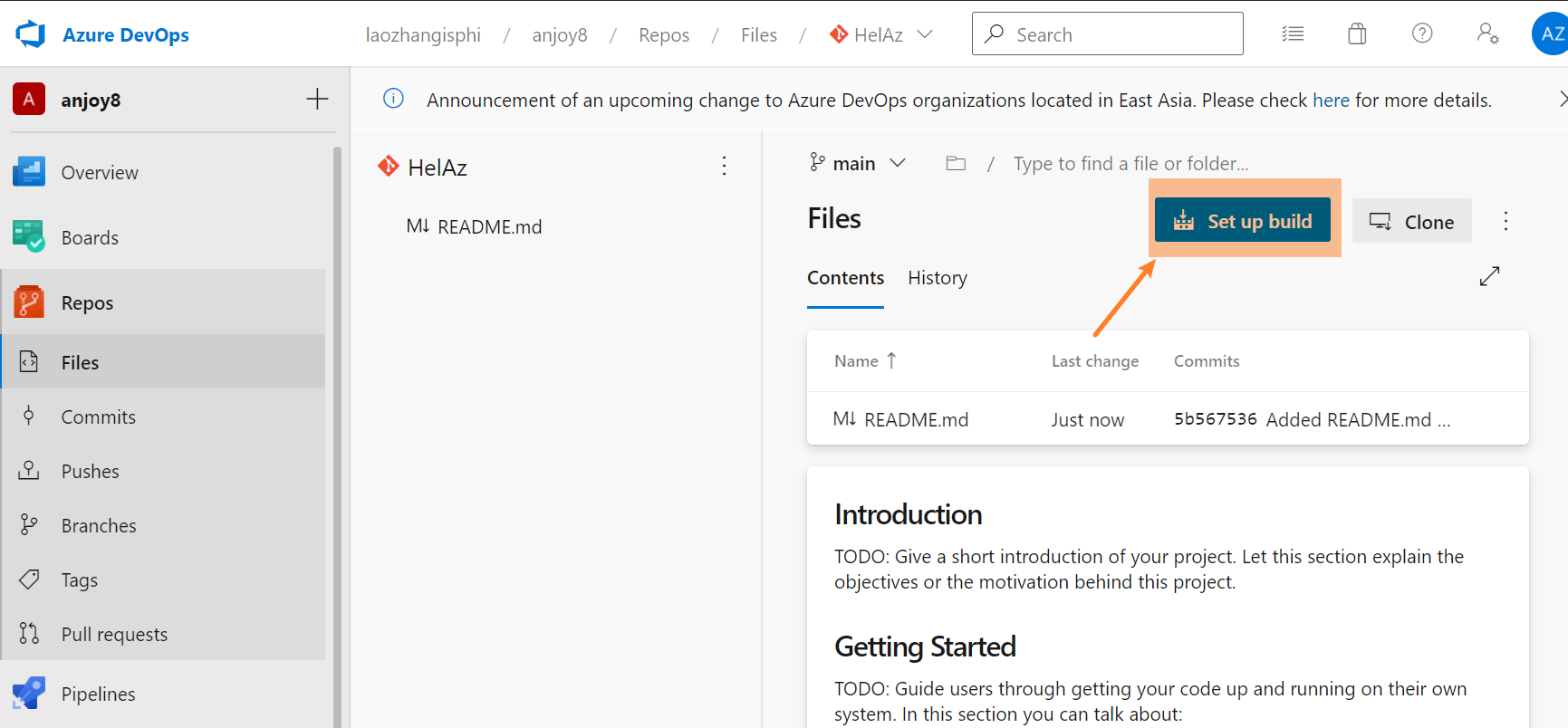Click the Clone button
The width and height of the screenshot is (1568, 728).
point(1411,221)
